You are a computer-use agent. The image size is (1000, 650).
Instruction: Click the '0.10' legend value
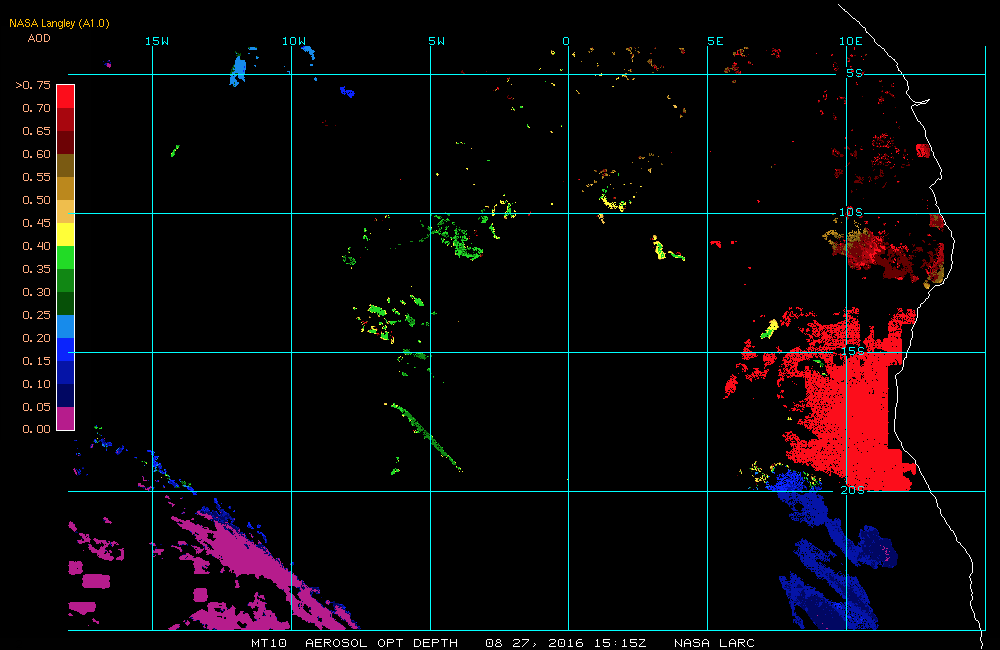tap(36, 383)
